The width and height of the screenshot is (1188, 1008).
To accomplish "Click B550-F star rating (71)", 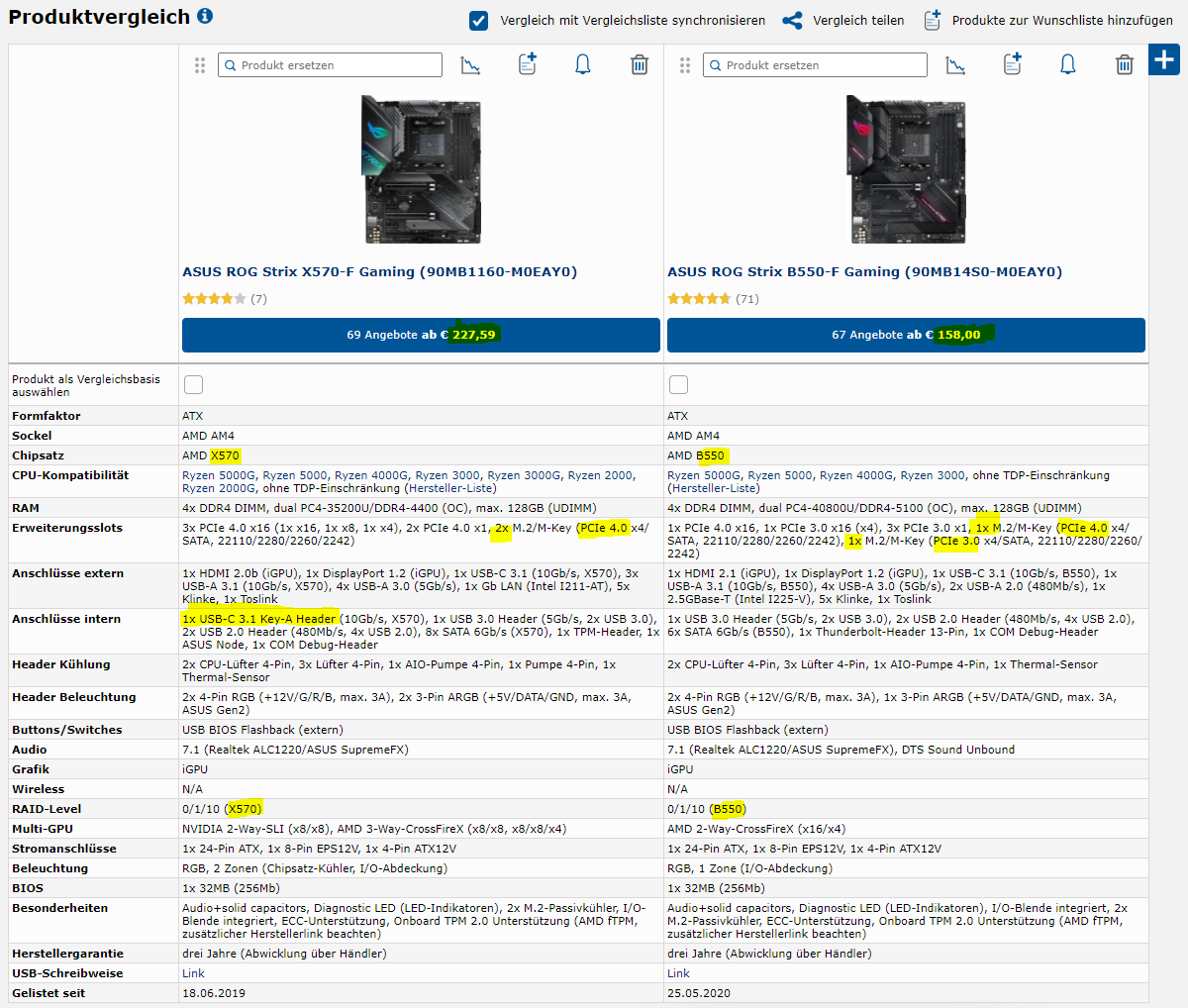I will coord(713,298).
